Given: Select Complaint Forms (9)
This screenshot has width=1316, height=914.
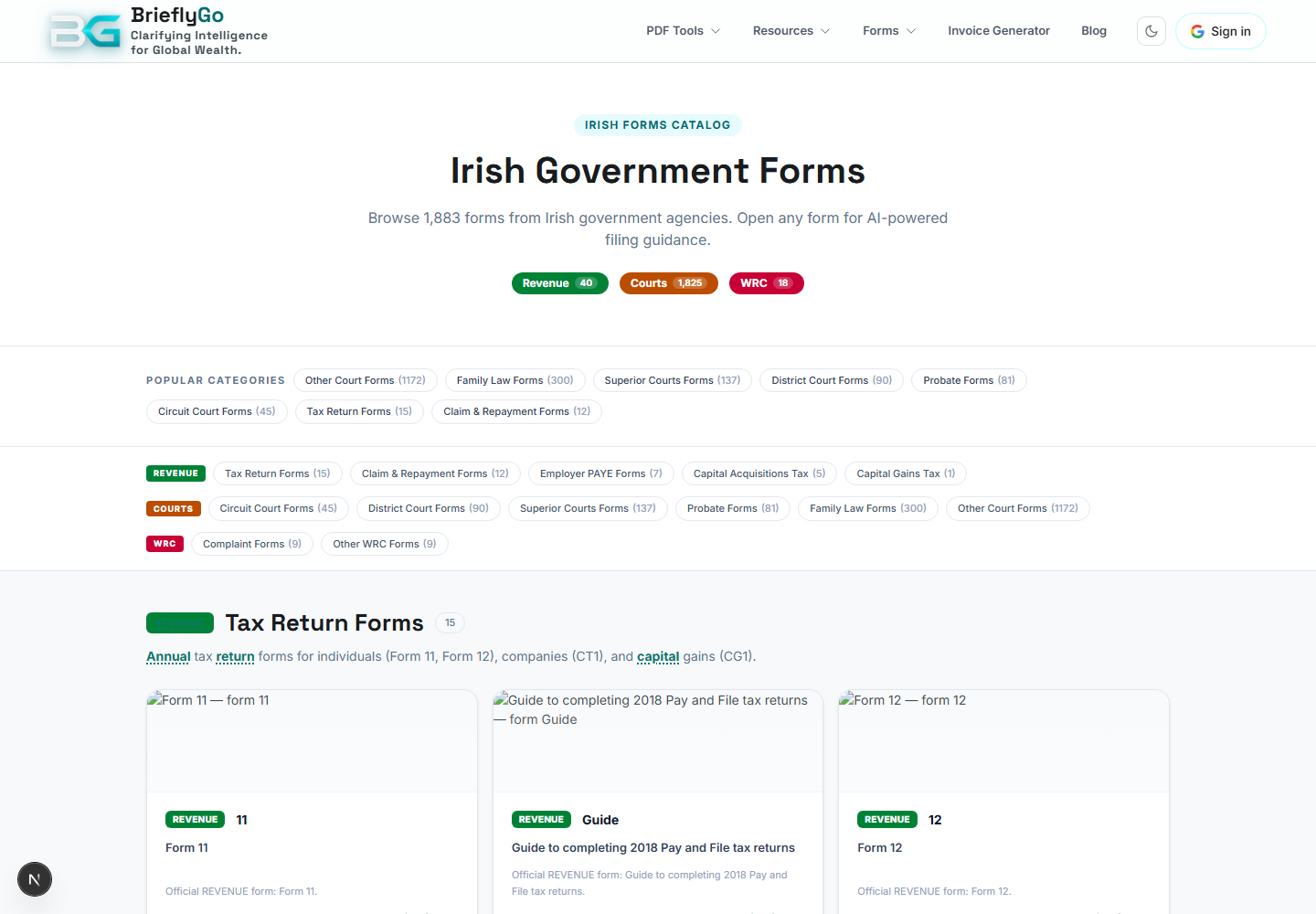Looking at the screenshot, I should tap(252, 544).
